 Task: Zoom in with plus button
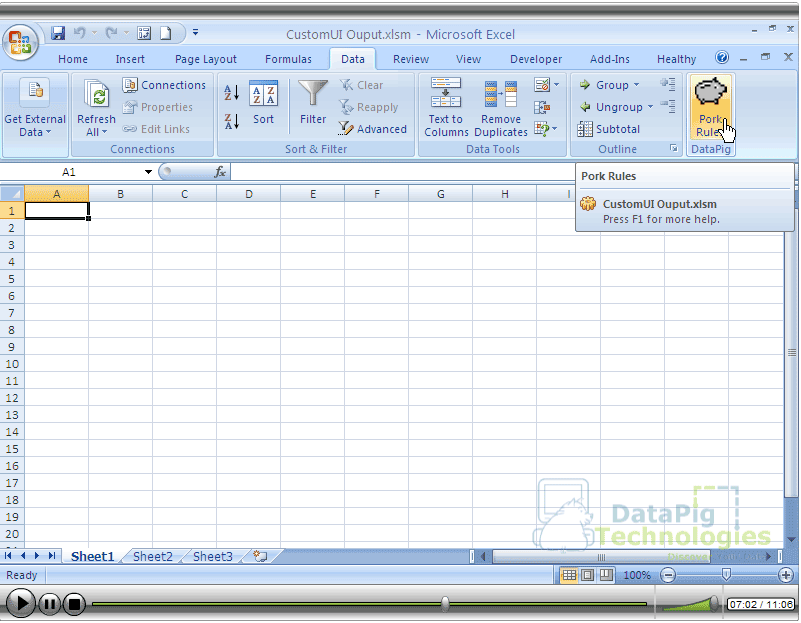coord(786,576)
